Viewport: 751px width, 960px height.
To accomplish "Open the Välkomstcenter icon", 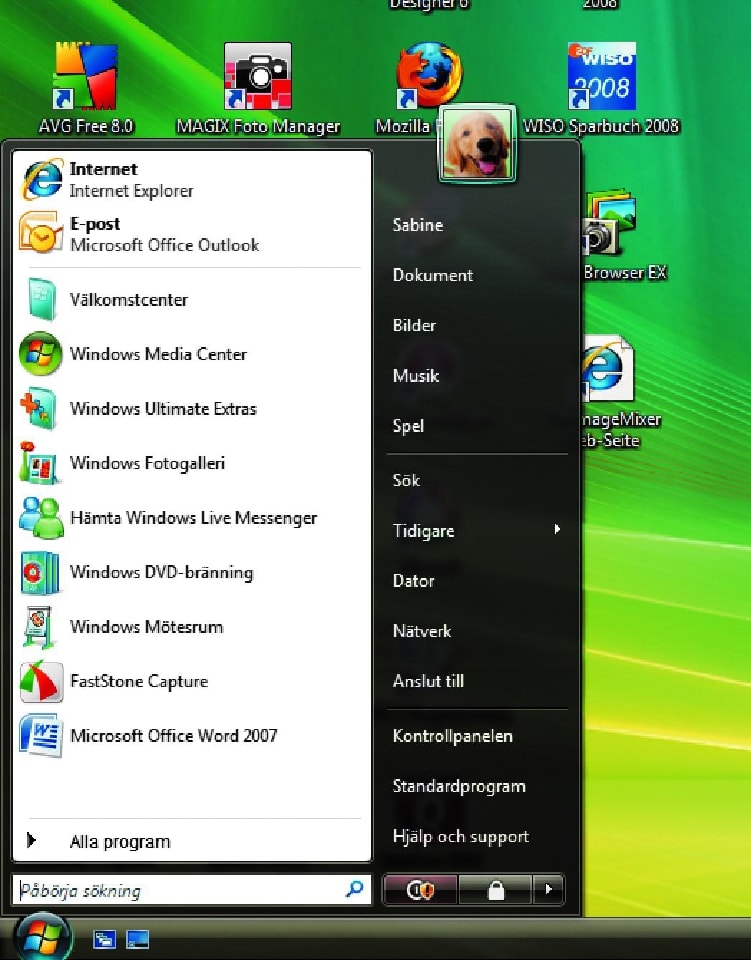I will 41,299.
